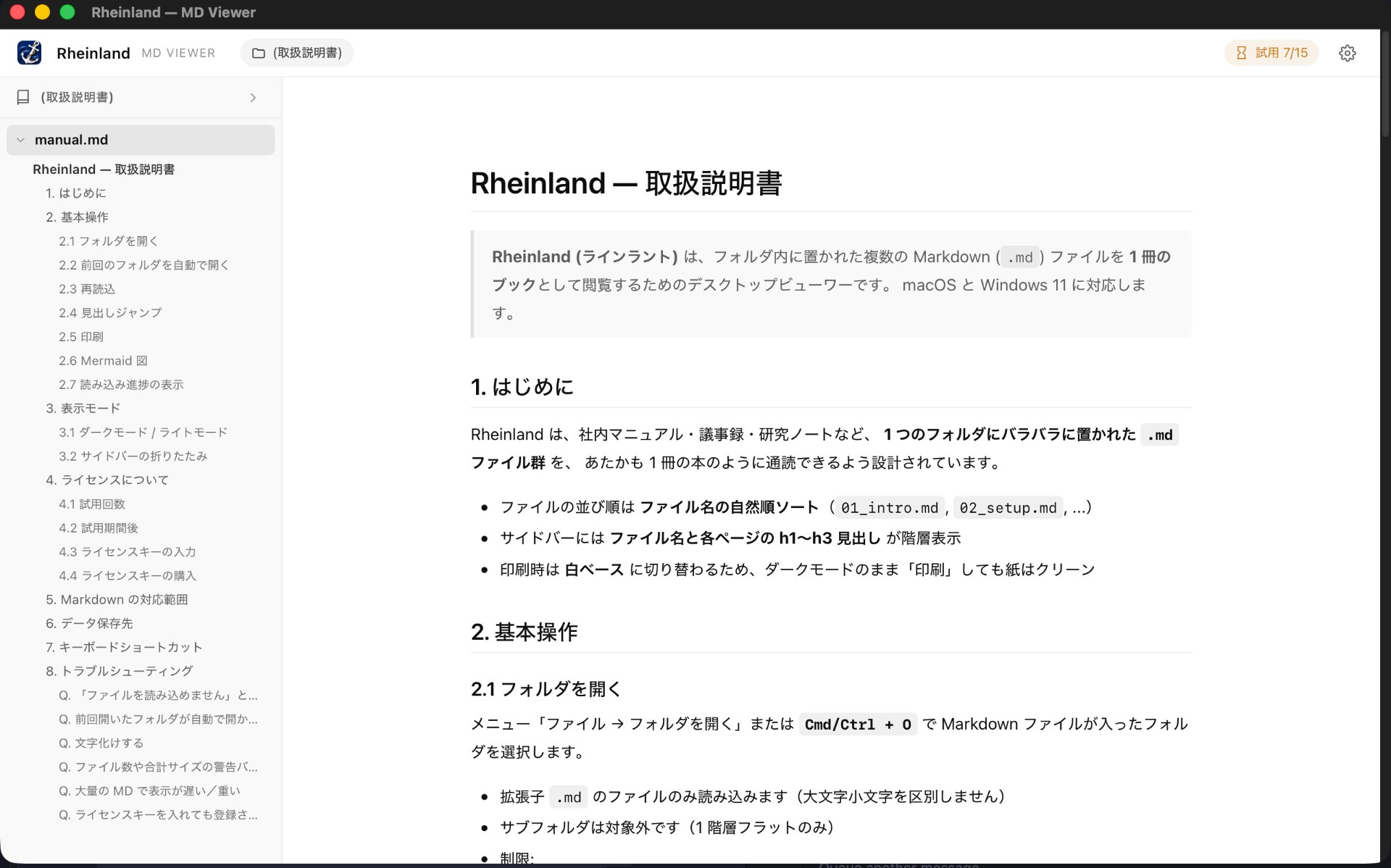Jump to 4.4 ライセンスキーの購入 section
The height and width of the screenshot is (868, 1391).
tap(128, 575)
